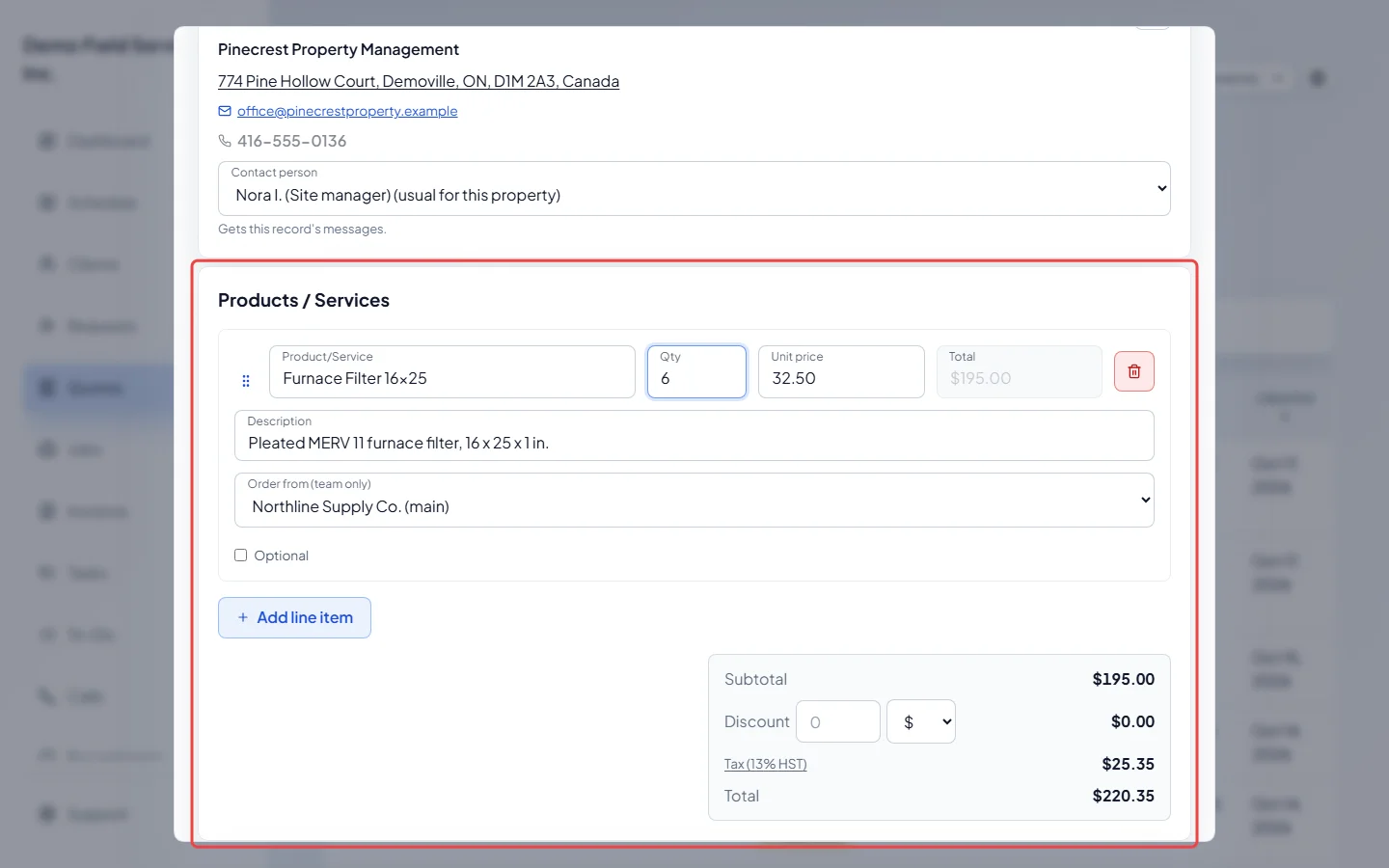Delete the Furnace Filter line item
The width and height of the screenshot is (1389, 868).
tap(1133, 371)
